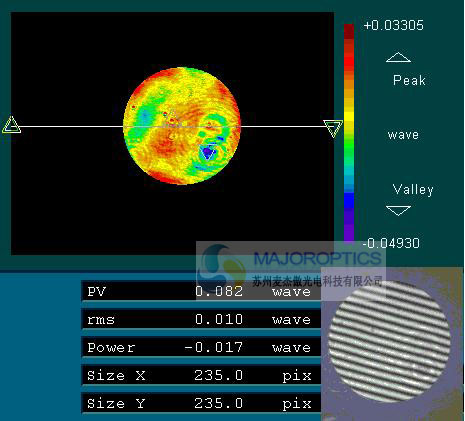465x421 pixels.
Task: Select the left slice-line triangle marker
Action: click(x=11, y=125)
